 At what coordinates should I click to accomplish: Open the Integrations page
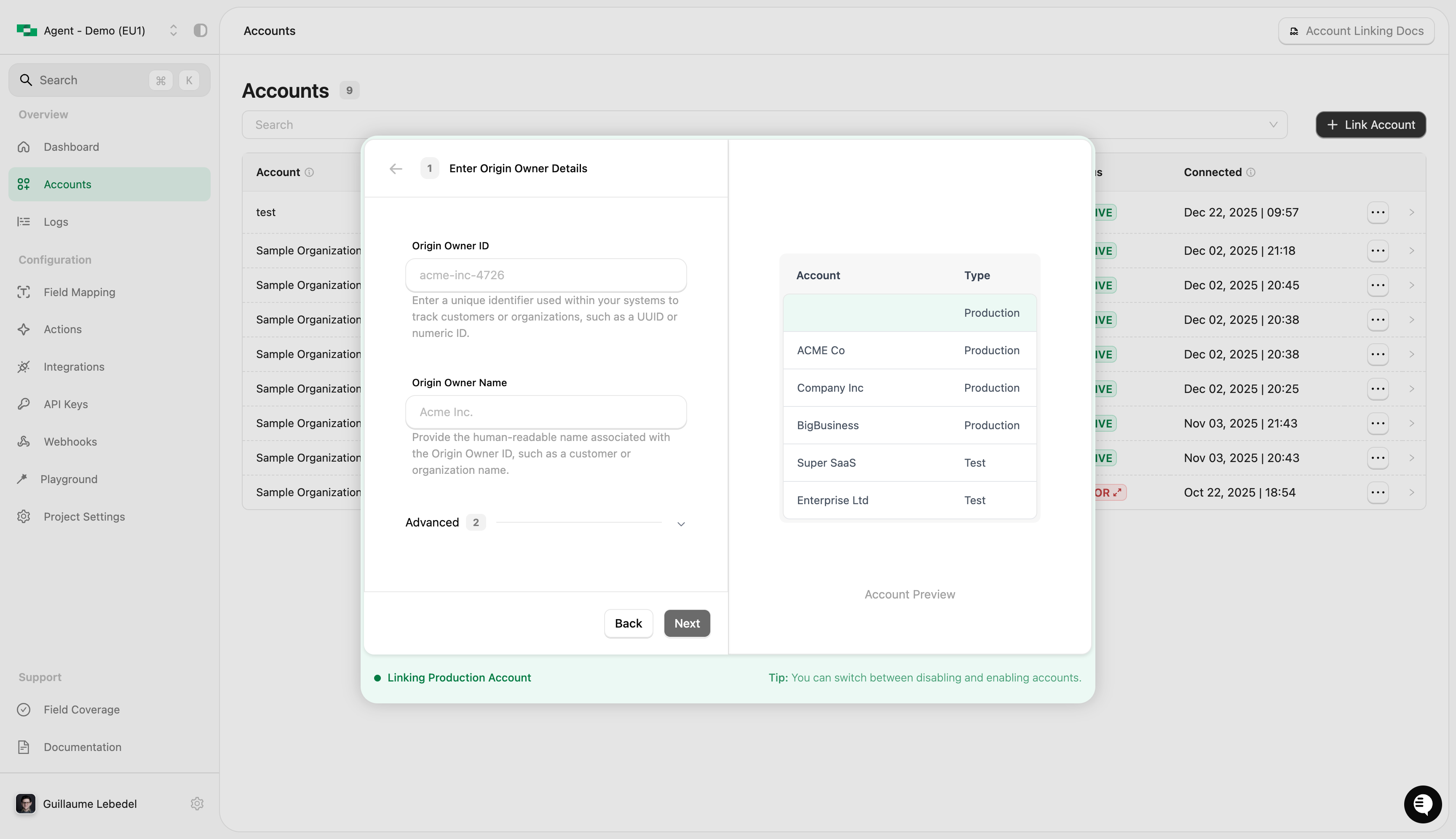point(74,366)
